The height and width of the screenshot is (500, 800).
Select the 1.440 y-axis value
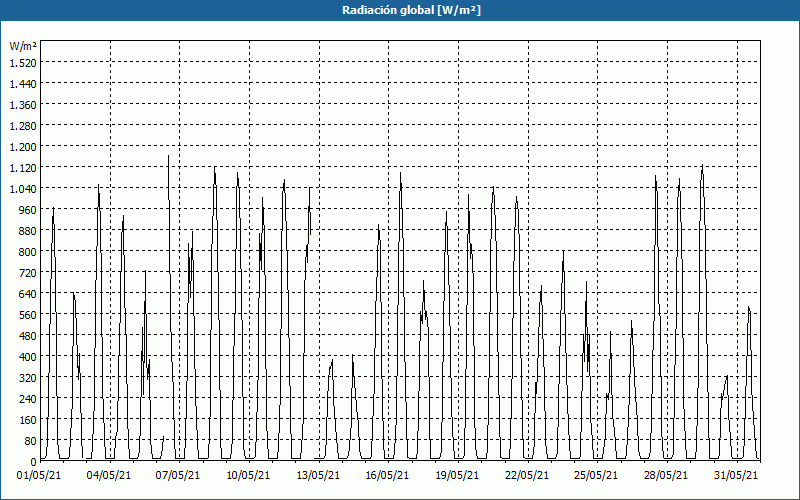[23, 83]
